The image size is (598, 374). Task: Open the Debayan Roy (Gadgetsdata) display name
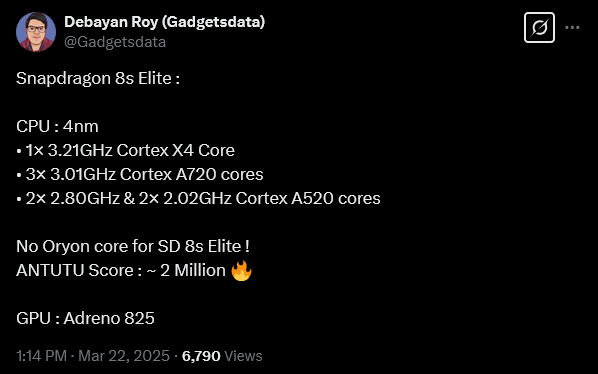pos(164,22)
